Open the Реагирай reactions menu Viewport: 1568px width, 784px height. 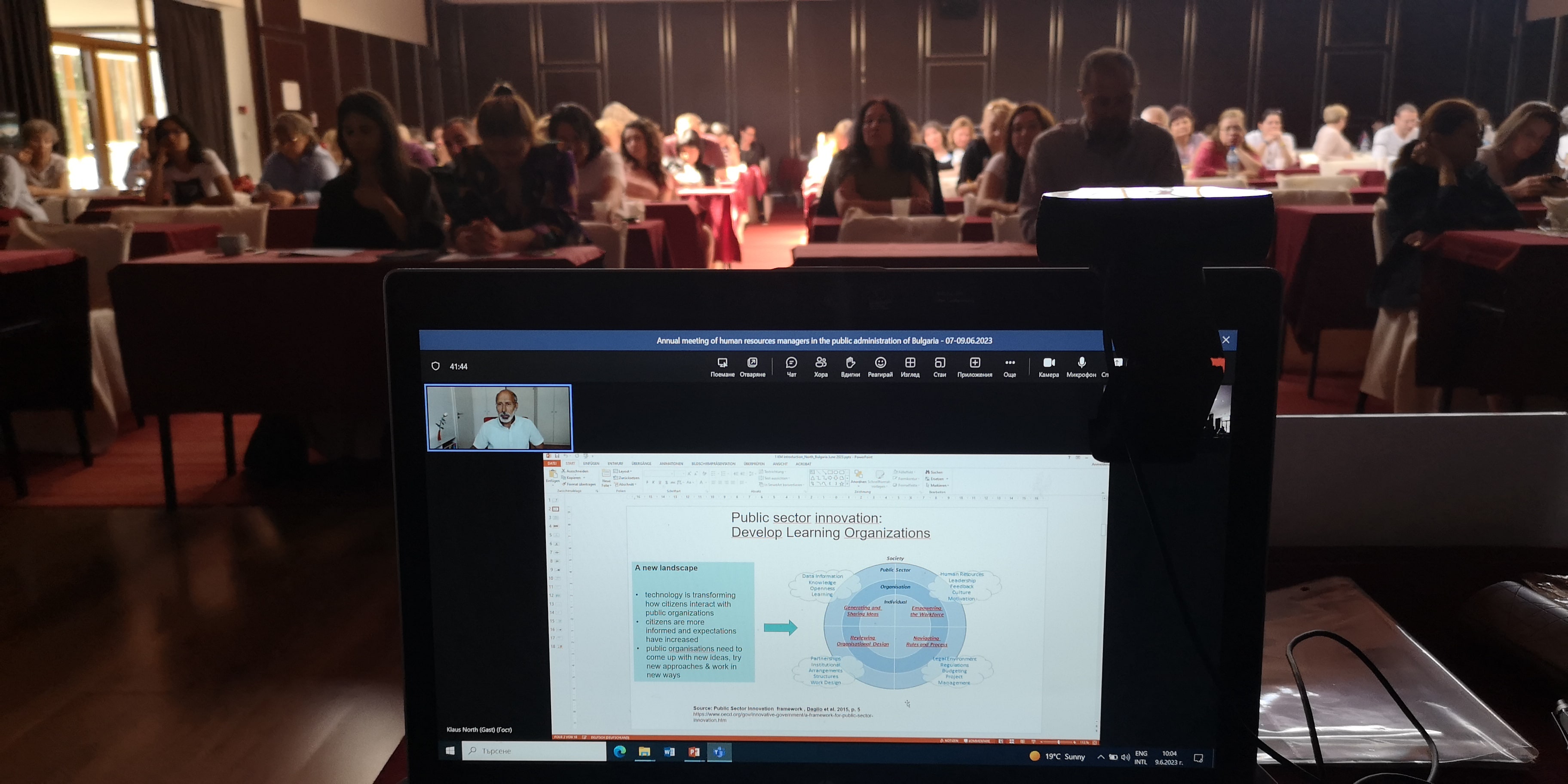(880, 367)
